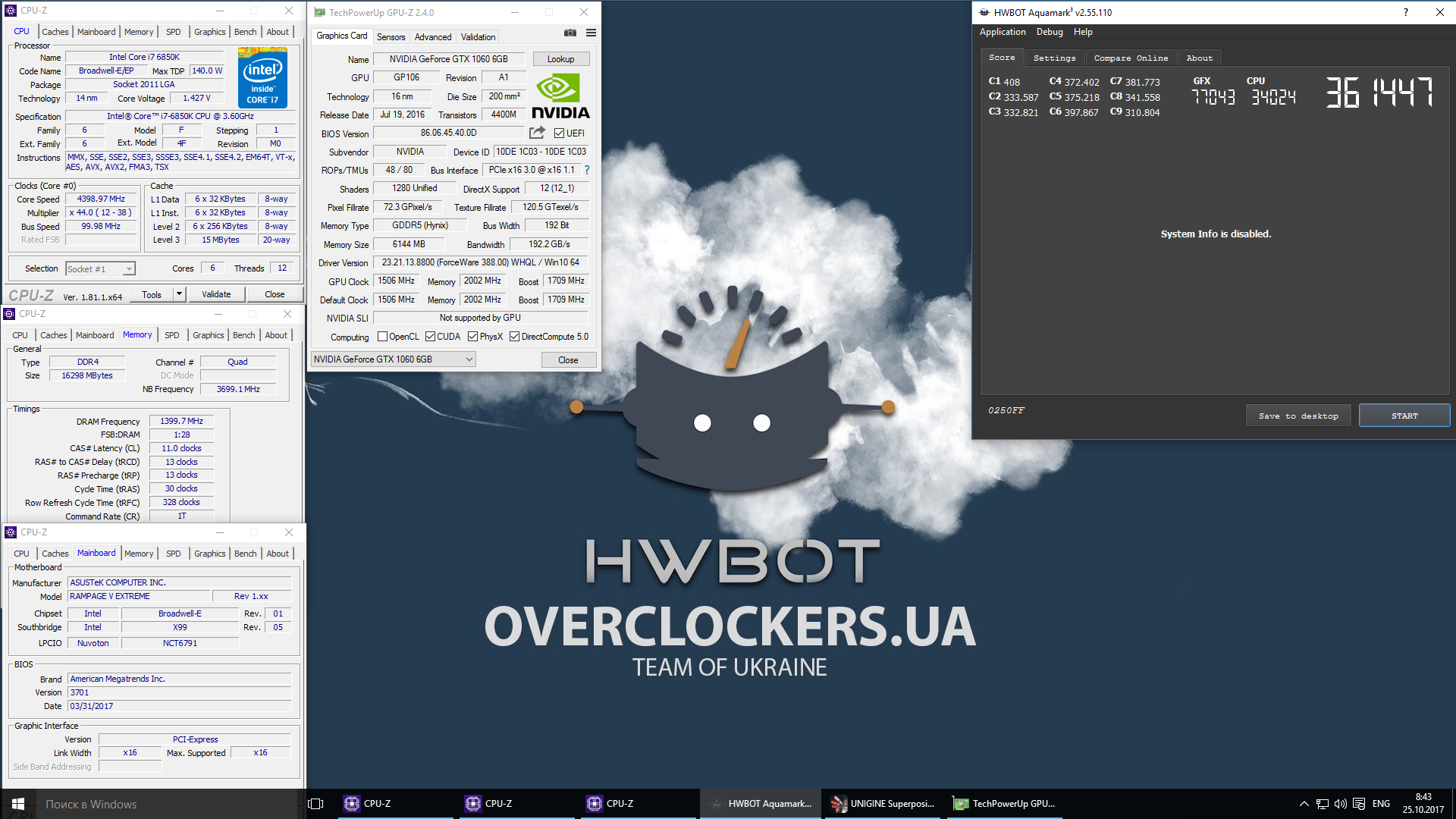This screenshot has height=819, width=1456.
Task: Open the GPU selection dropdown in GPU-Z
Action: (394, 359)
